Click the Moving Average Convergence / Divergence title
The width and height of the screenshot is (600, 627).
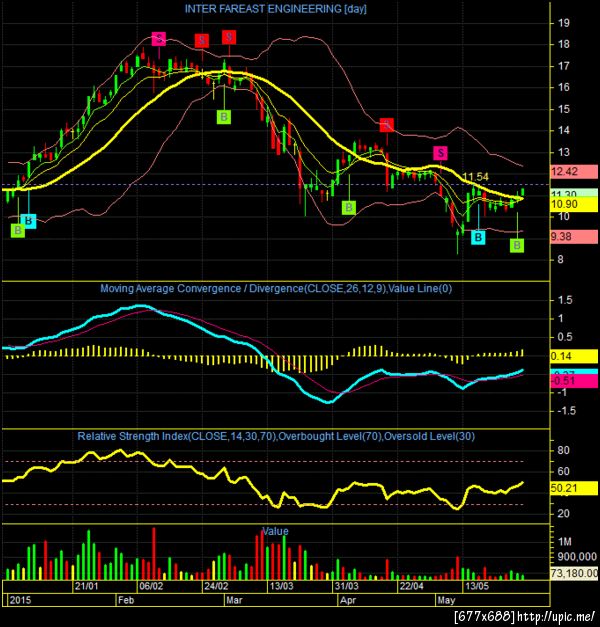tap(276, 289)
